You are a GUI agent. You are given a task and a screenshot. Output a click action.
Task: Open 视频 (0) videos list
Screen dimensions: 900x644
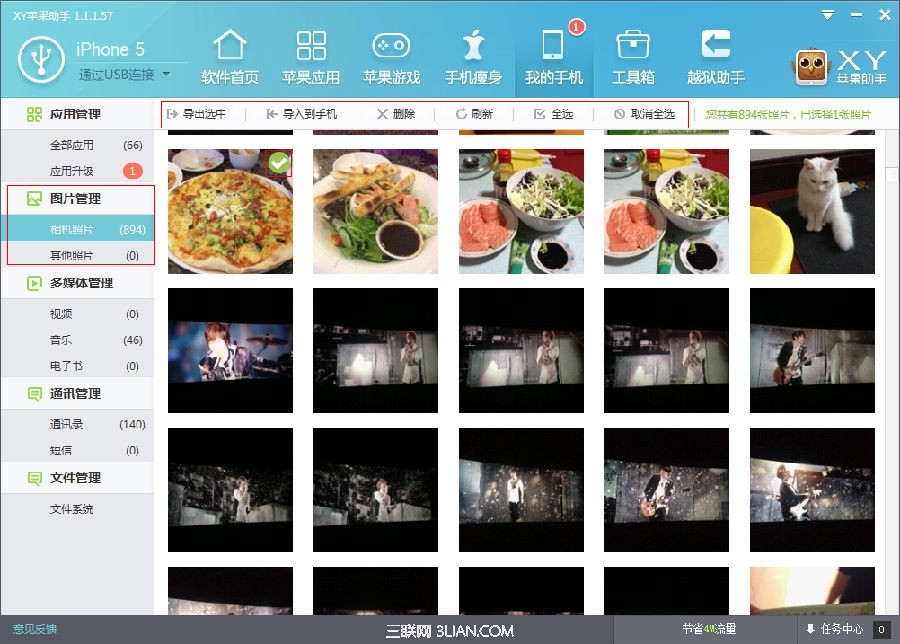(77, 314)
